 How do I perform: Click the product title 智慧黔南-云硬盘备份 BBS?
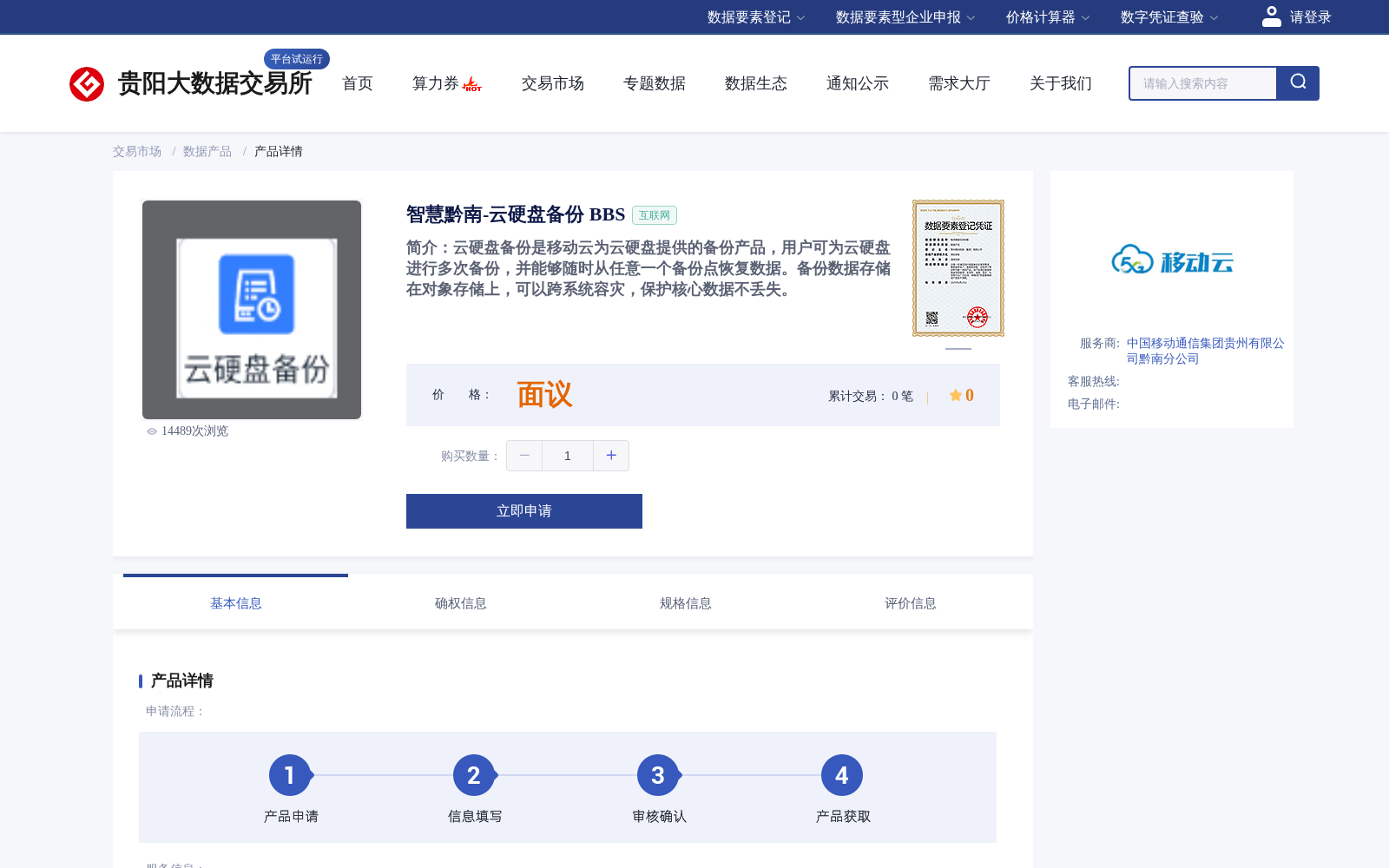(516, 214)
